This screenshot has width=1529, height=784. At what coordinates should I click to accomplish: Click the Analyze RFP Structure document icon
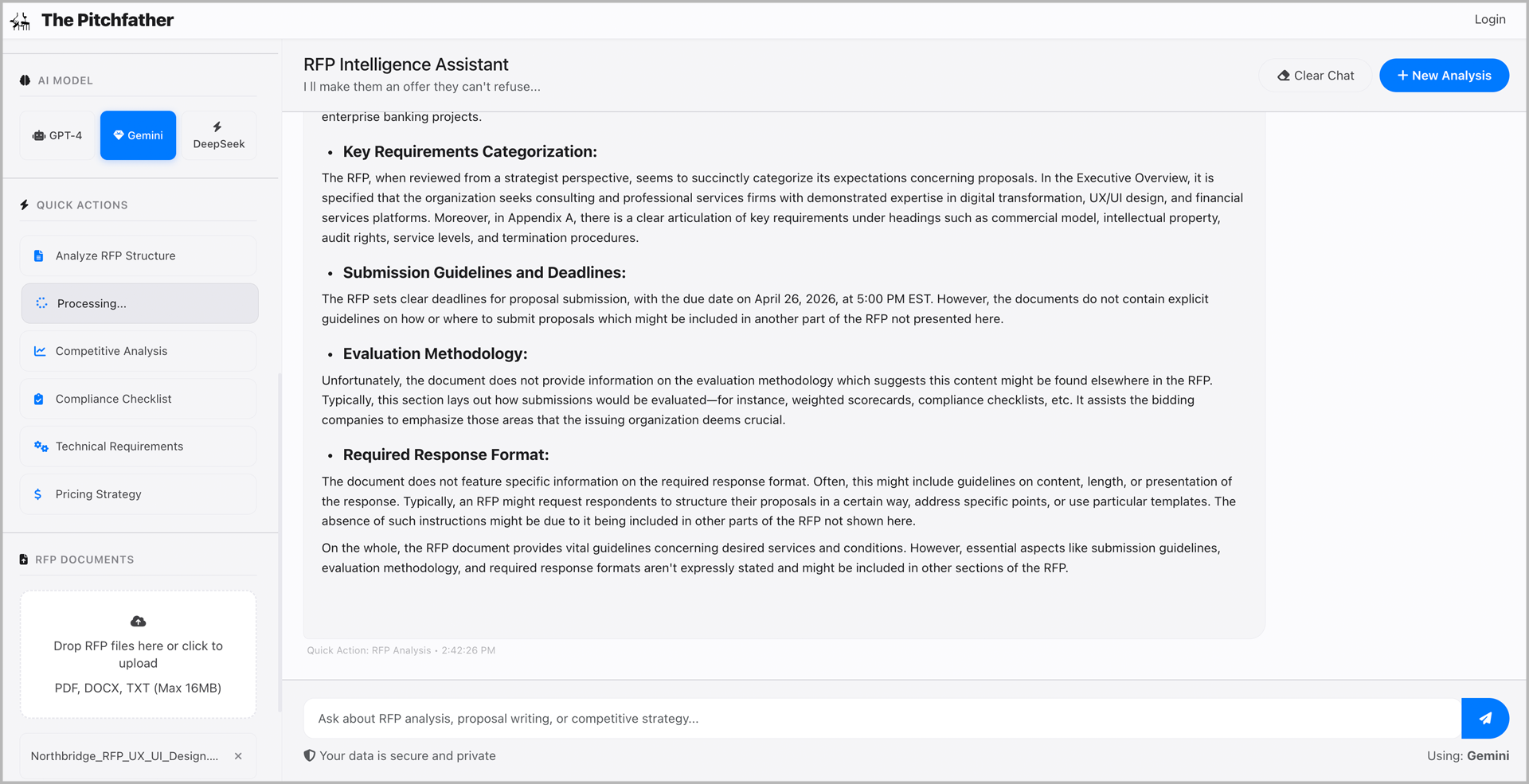[x=38, y=255]
